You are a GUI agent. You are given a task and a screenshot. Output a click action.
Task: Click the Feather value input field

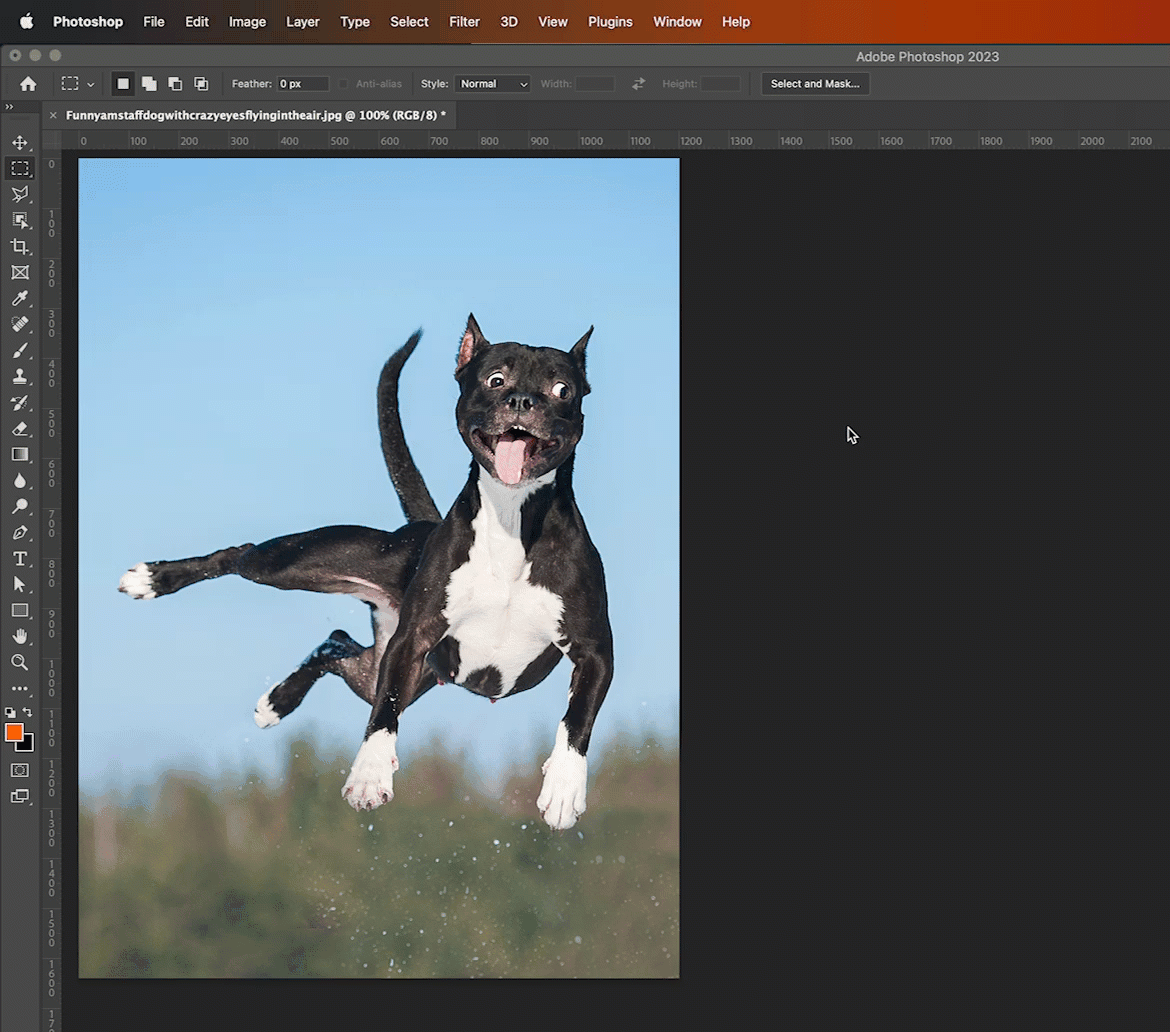302,84
